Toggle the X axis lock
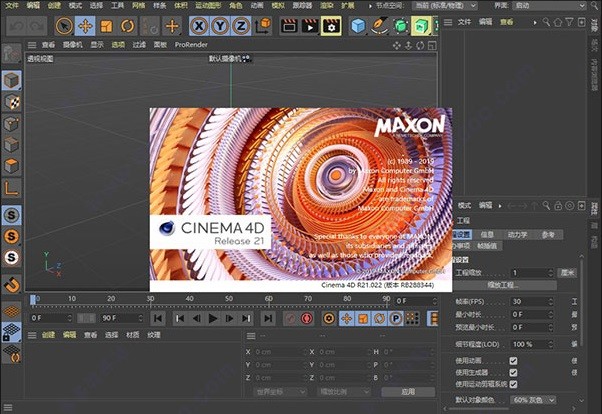Viewport: 602px width, 414px height. pyautogui.click(x=199, y=26)
